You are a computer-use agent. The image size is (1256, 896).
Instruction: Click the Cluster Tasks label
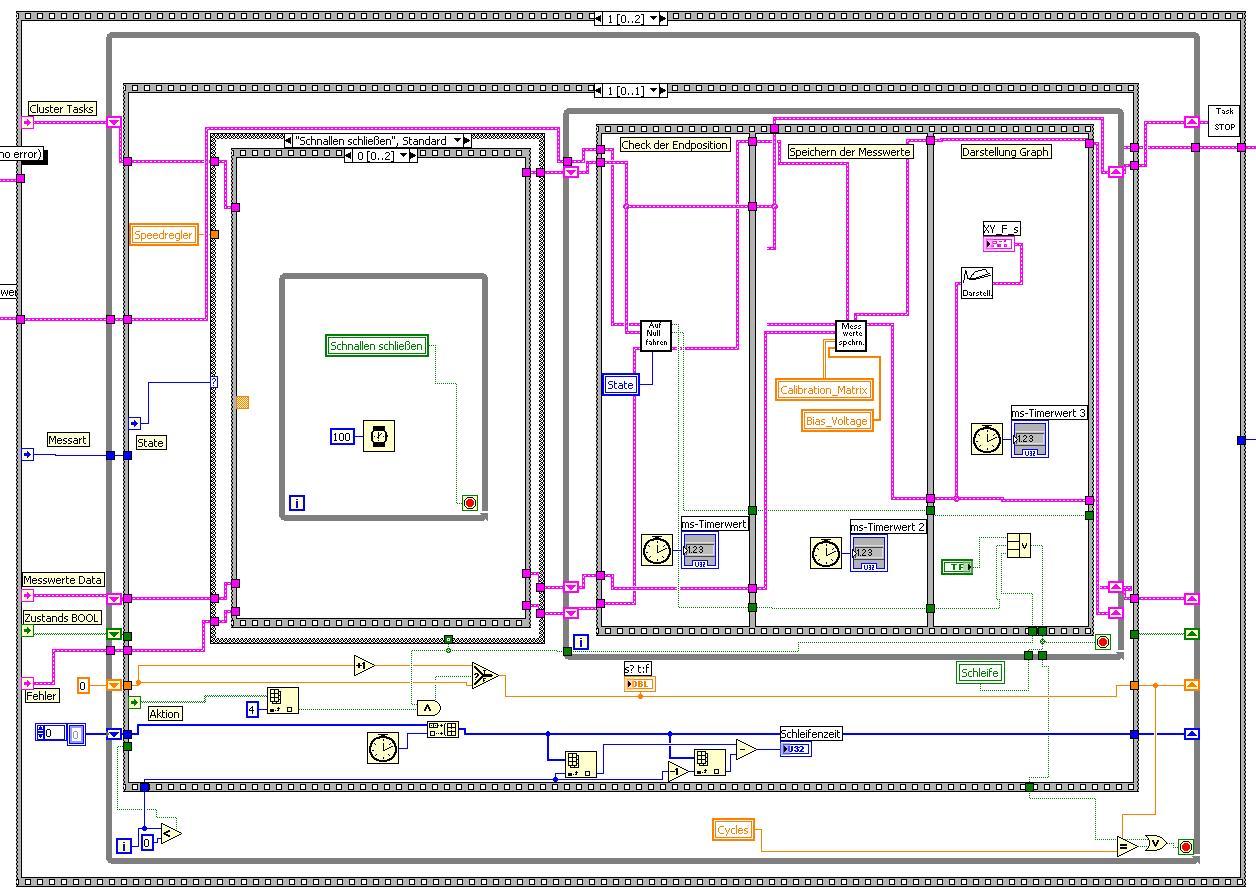click(x=62, y=109)
